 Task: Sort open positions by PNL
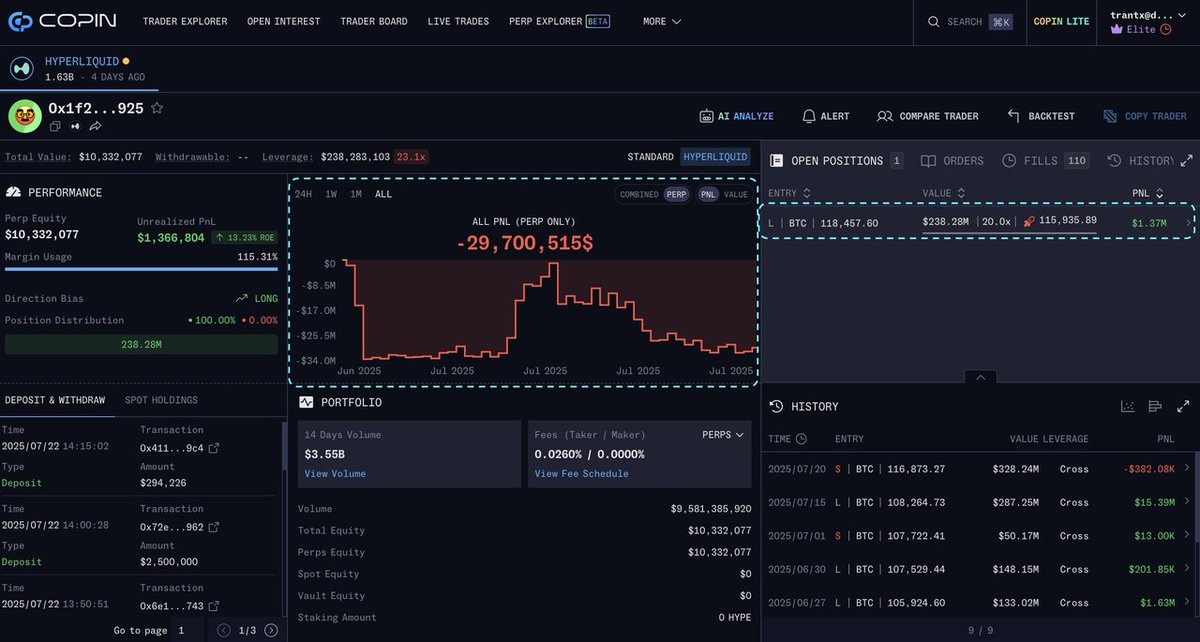pos(1148,193)
